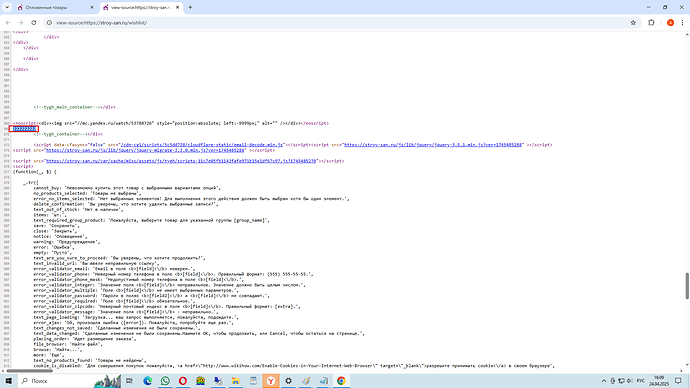Open the tygh scripts cache js link
Viewport: 690px width, 388px height.
(x=181, y=161)
